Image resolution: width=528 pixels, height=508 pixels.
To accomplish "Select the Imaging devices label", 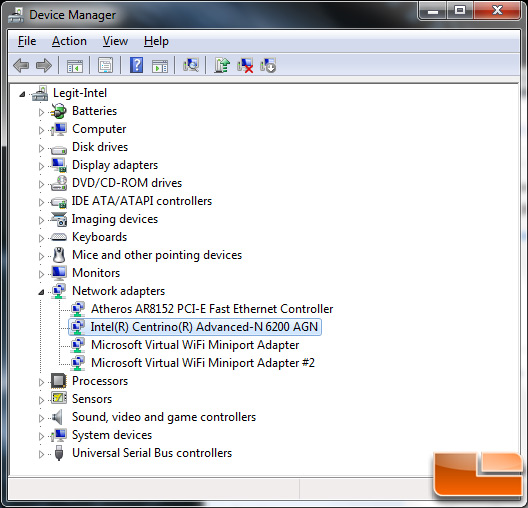I will point(115,219).
